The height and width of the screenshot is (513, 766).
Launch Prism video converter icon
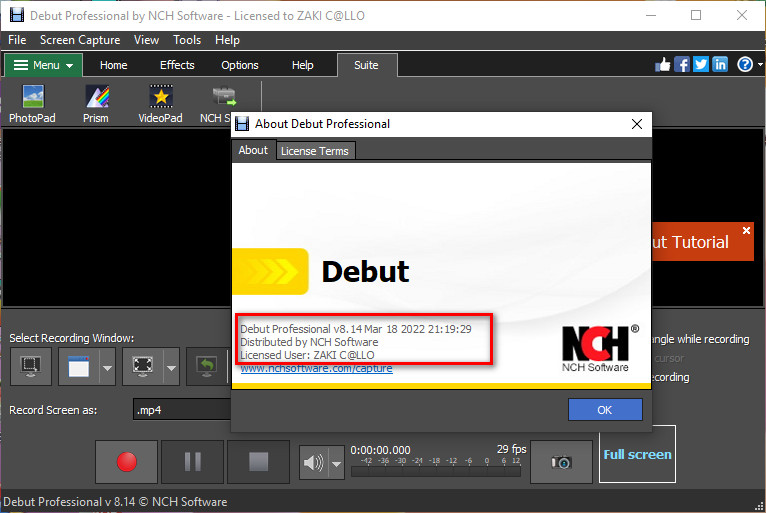96,103
